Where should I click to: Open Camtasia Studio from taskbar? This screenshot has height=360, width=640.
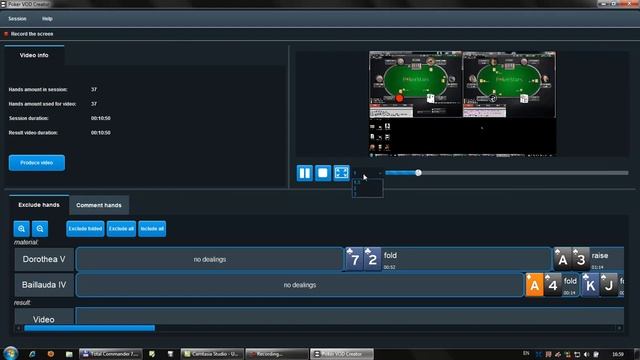click(212, 354)
